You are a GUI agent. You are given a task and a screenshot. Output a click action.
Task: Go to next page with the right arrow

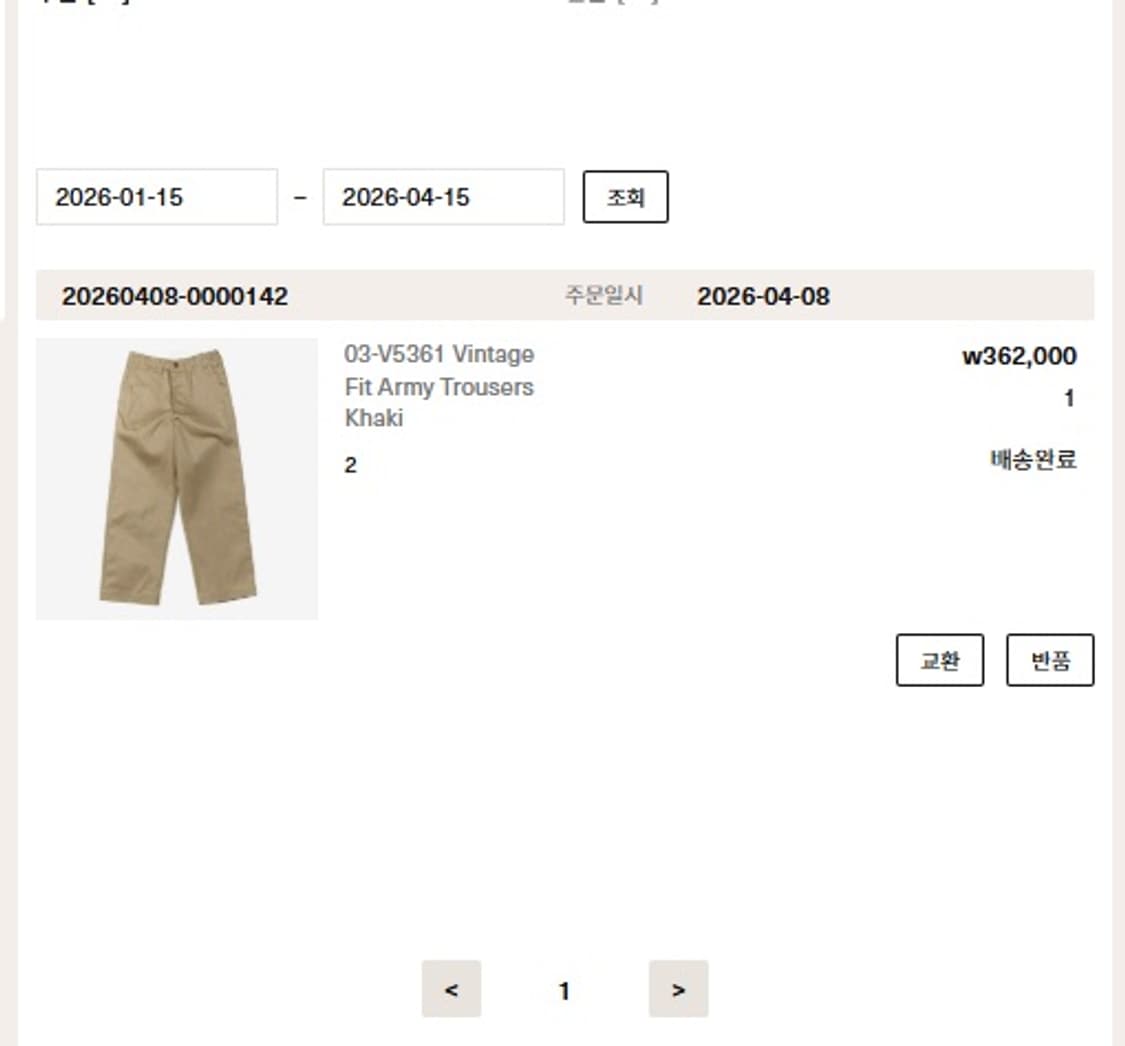(x=679, y=989)
